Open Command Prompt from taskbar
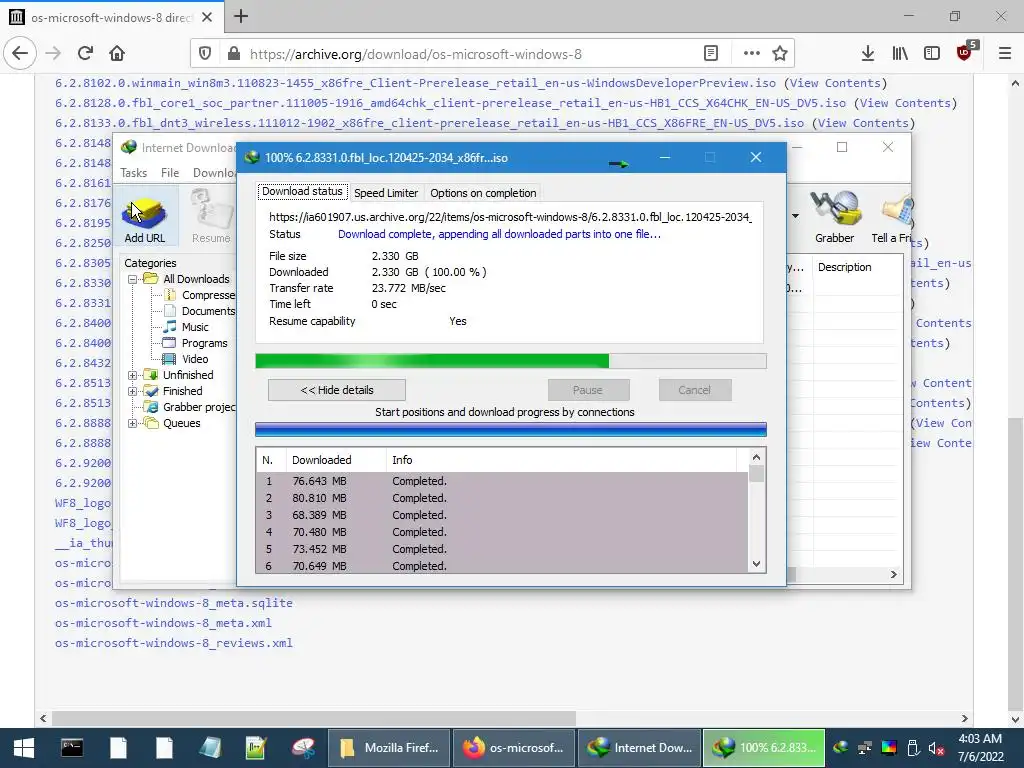This screenshot has width=1024, height=768. point(72,748)
